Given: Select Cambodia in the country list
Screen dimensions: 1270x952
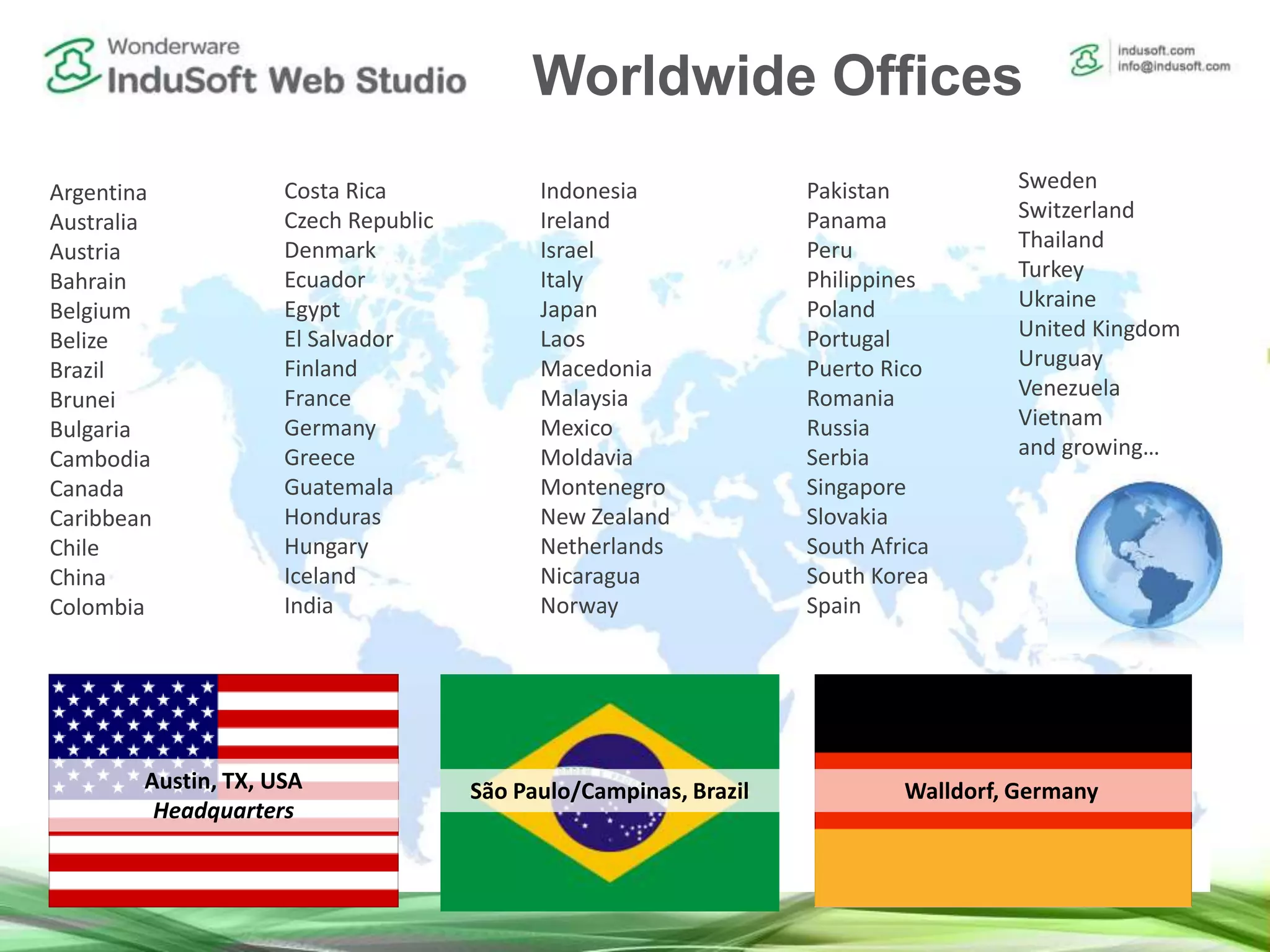Looking at the screenshot, I should [x=100, y=459].
